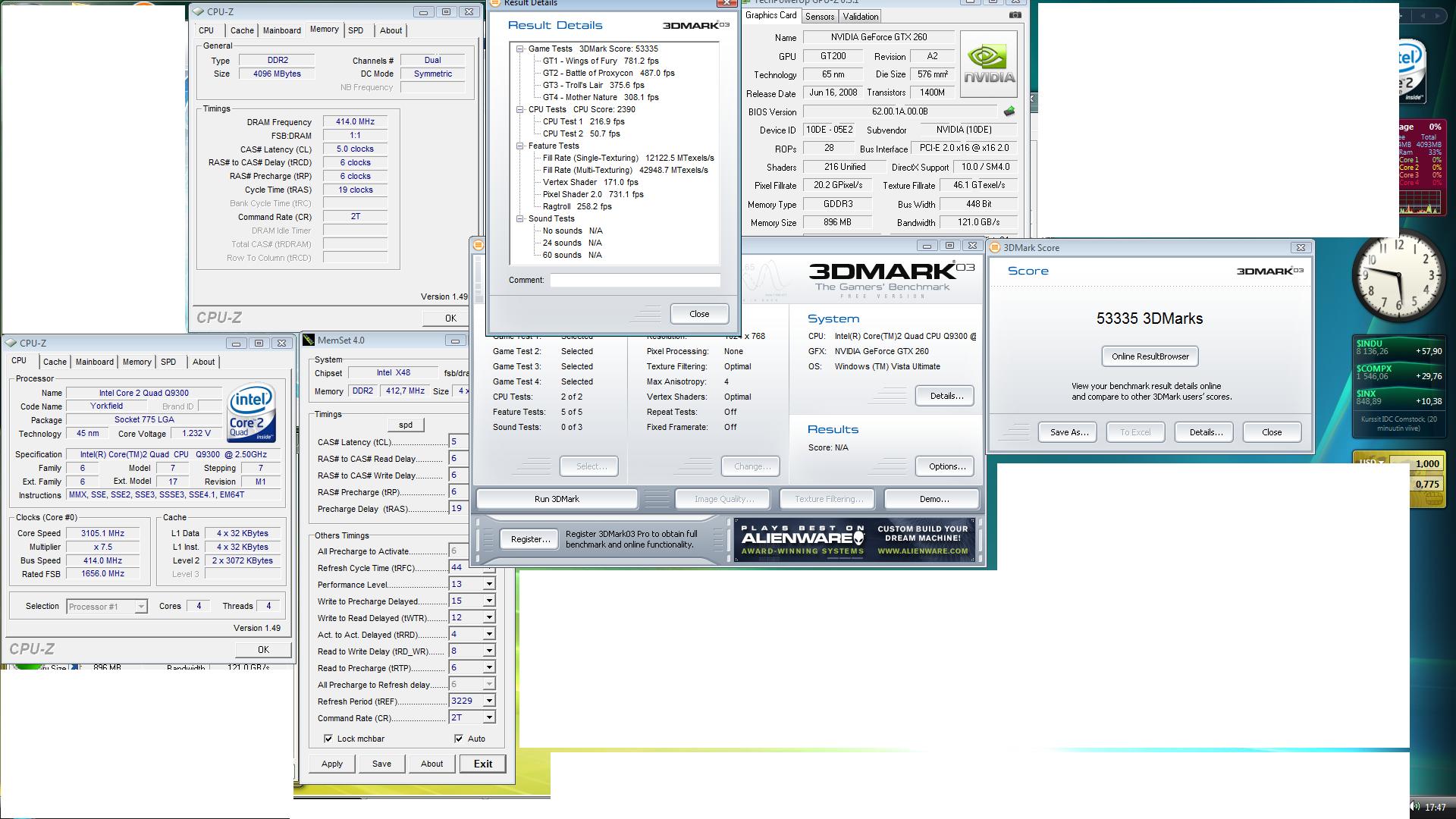Switch to Sensors tab in GPU-Z
Viewport: 1456px width, 819px height.
pos(820,16)
